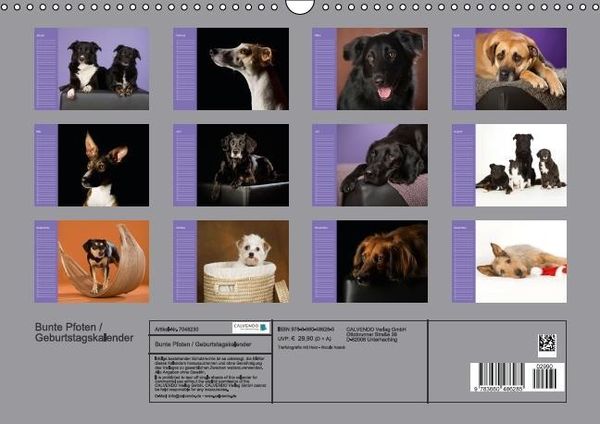The height and width of the screenshot is (424, 600).
Task: Select the dark spaniel lying on black box
Action: 243,165
